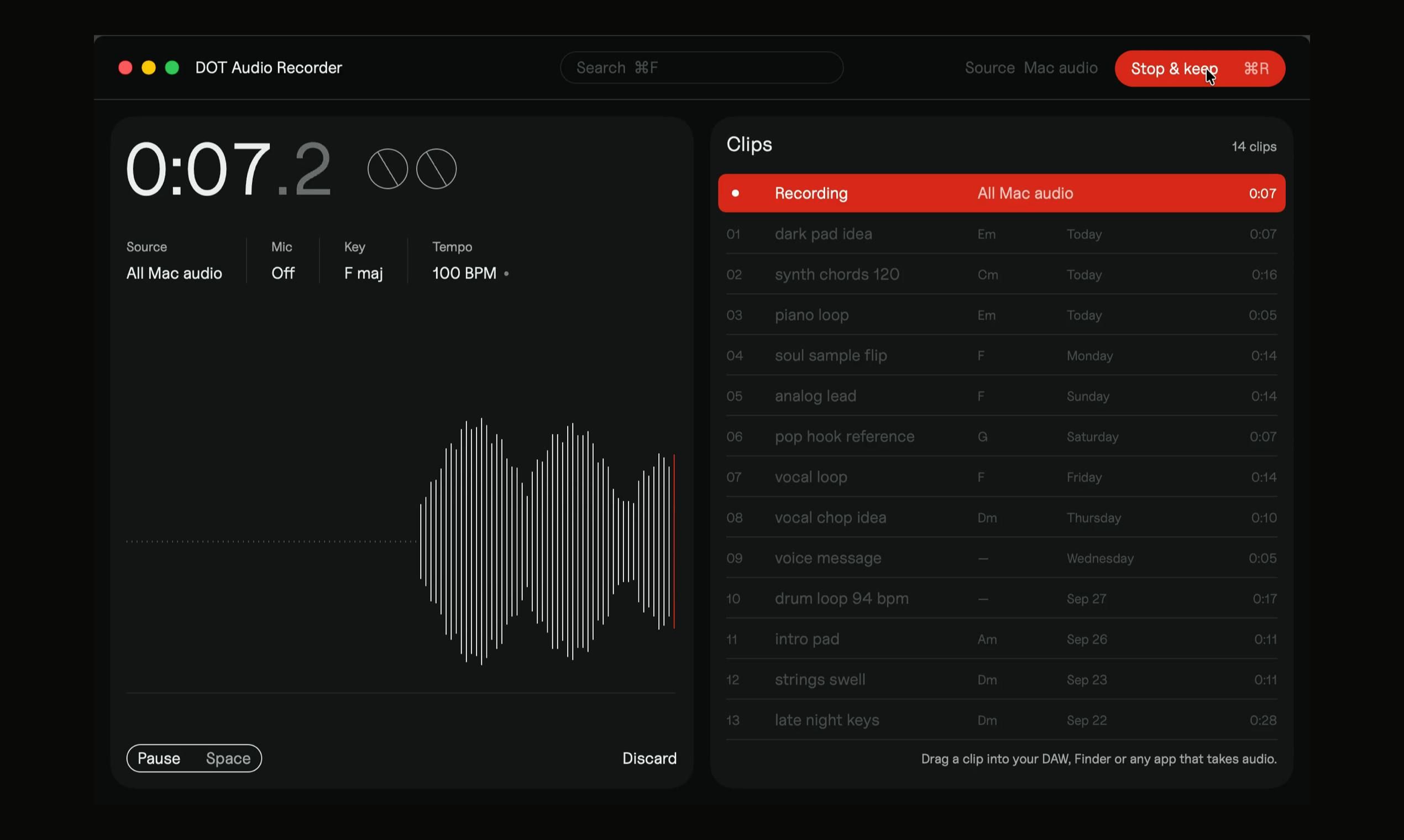Select clip 11 intro pad
This screenshot has height=840, width=1404.
pyautogui.click(x=1002, y=639)
